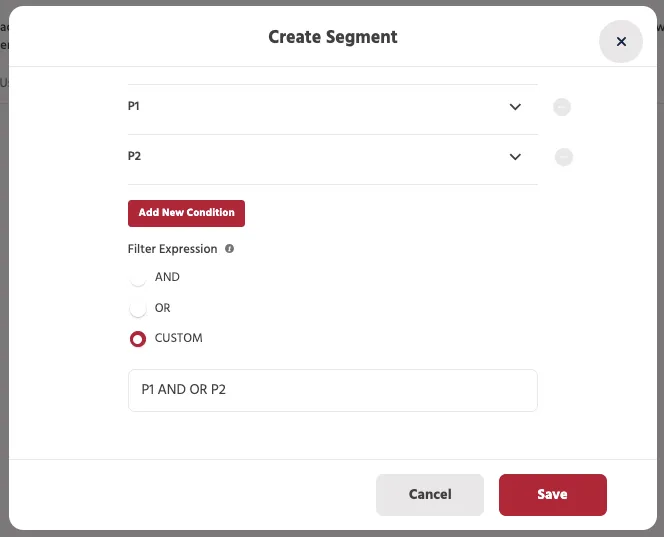
Task: Remove condition P1 with minus icon
Action: point(562,107)
